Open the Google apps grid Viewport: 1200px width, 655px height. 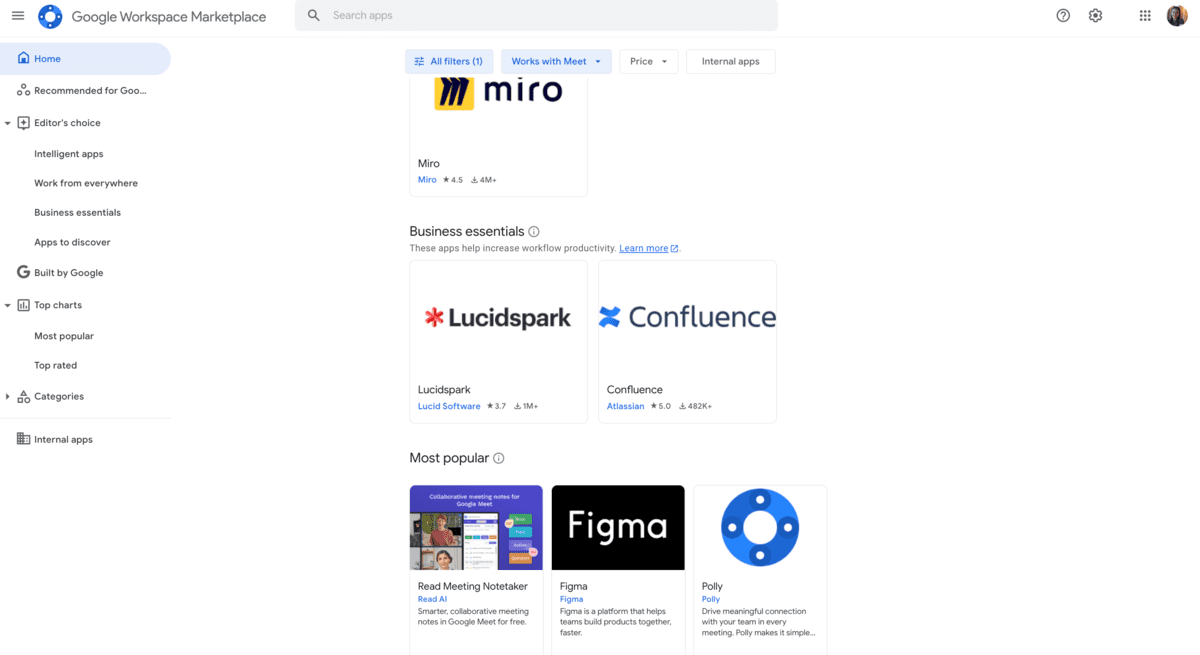coord(1145,16)
